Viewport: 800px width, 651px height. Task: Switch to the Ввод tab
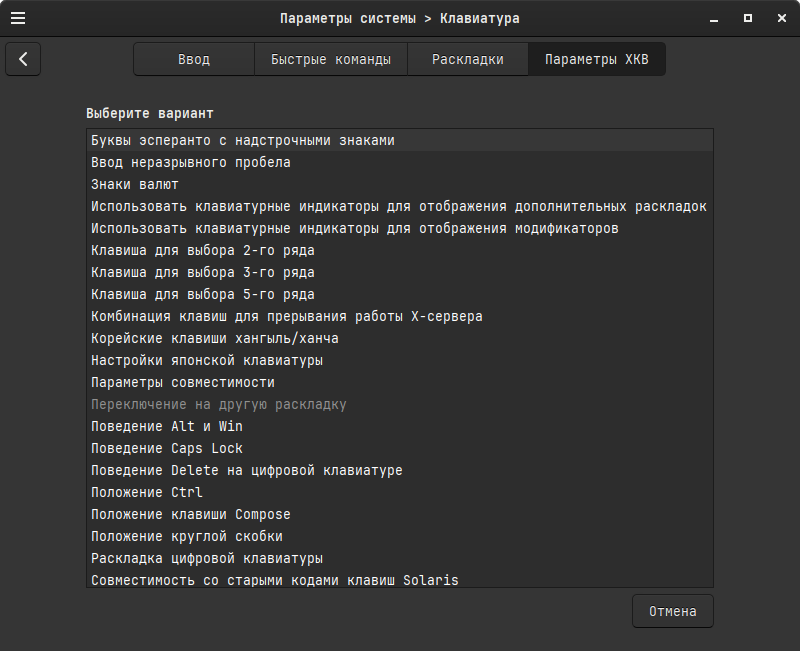(194, 59)
